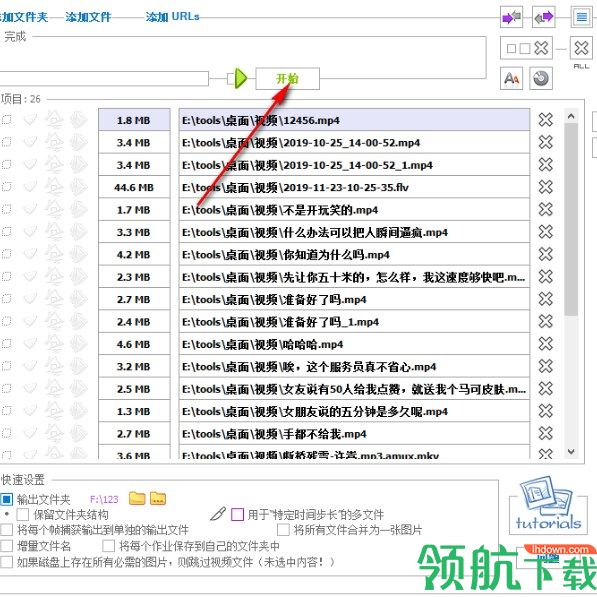597x597 pixels.
Task: Click the 添加文件 link
Action: tap(88, 17)
